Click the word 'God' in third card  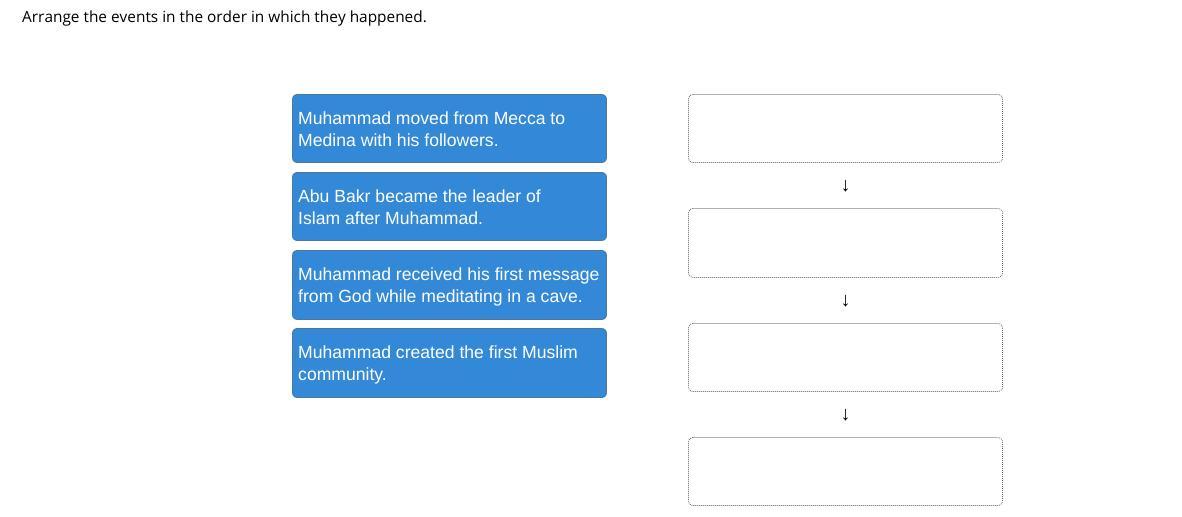click(x=355, y=296)
